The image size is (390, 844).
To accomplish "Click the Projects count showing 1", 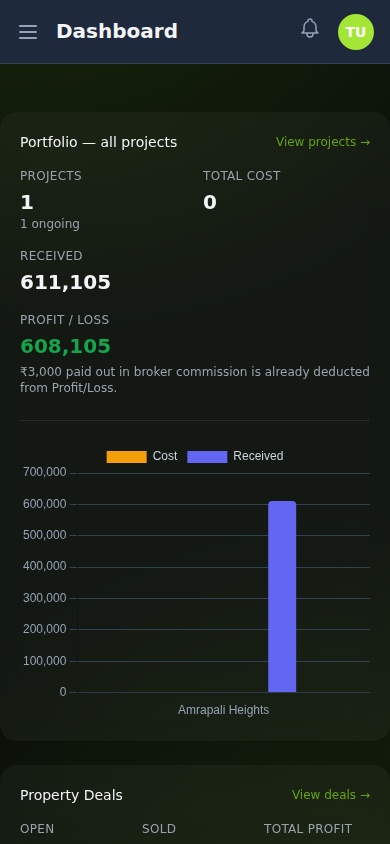I will (x=27, y=202).
